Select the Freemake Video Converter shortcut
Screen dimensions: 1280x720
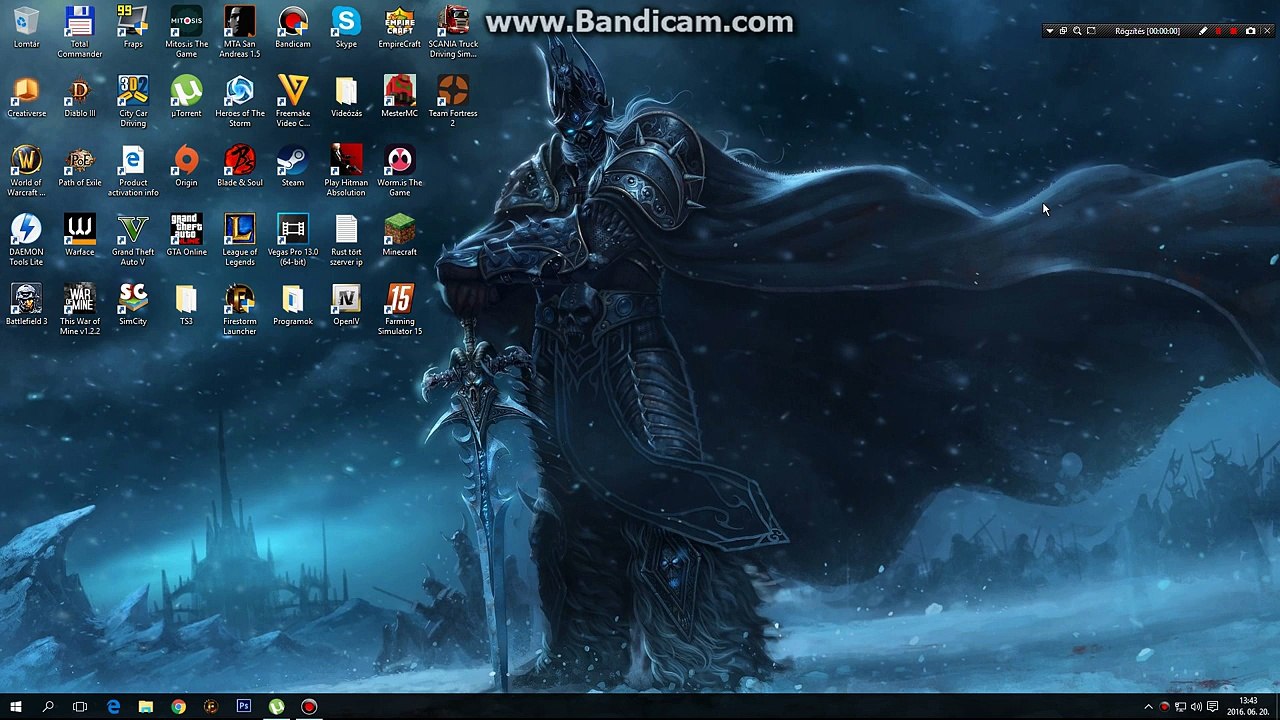(x=293, y=101)
